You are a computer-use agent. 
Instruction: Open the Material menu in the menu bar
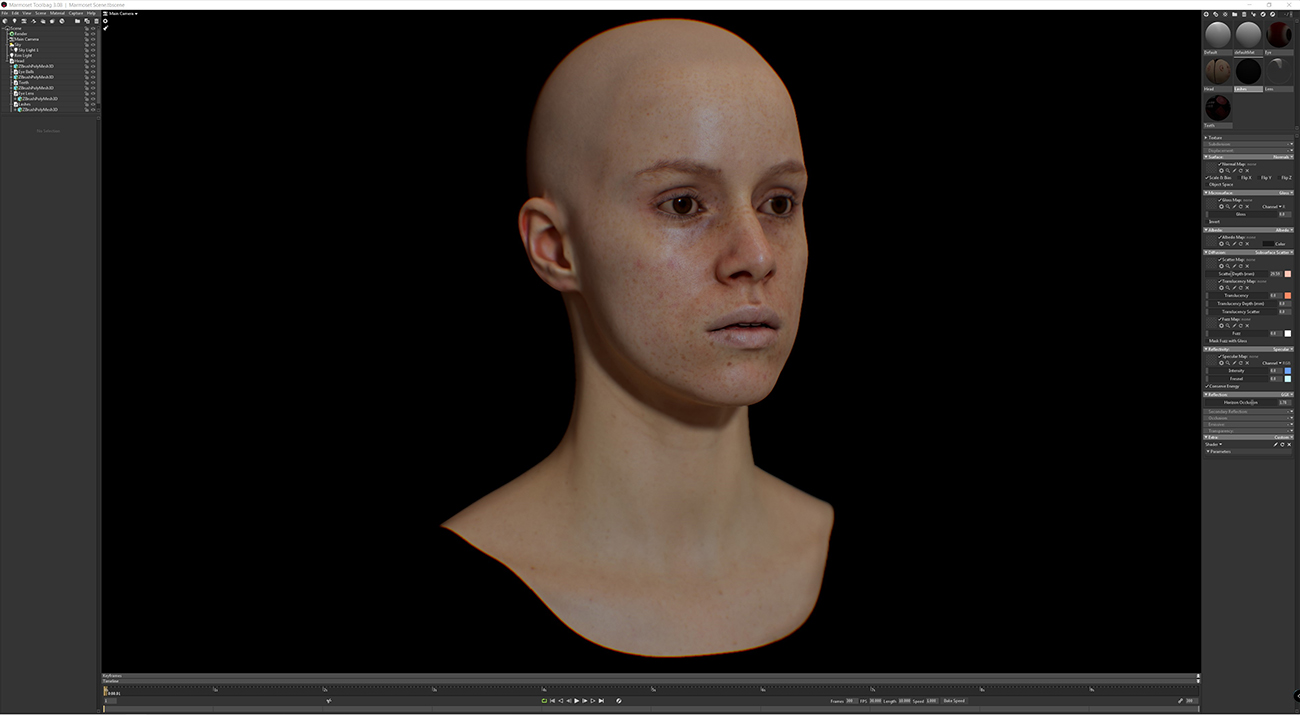57,13
